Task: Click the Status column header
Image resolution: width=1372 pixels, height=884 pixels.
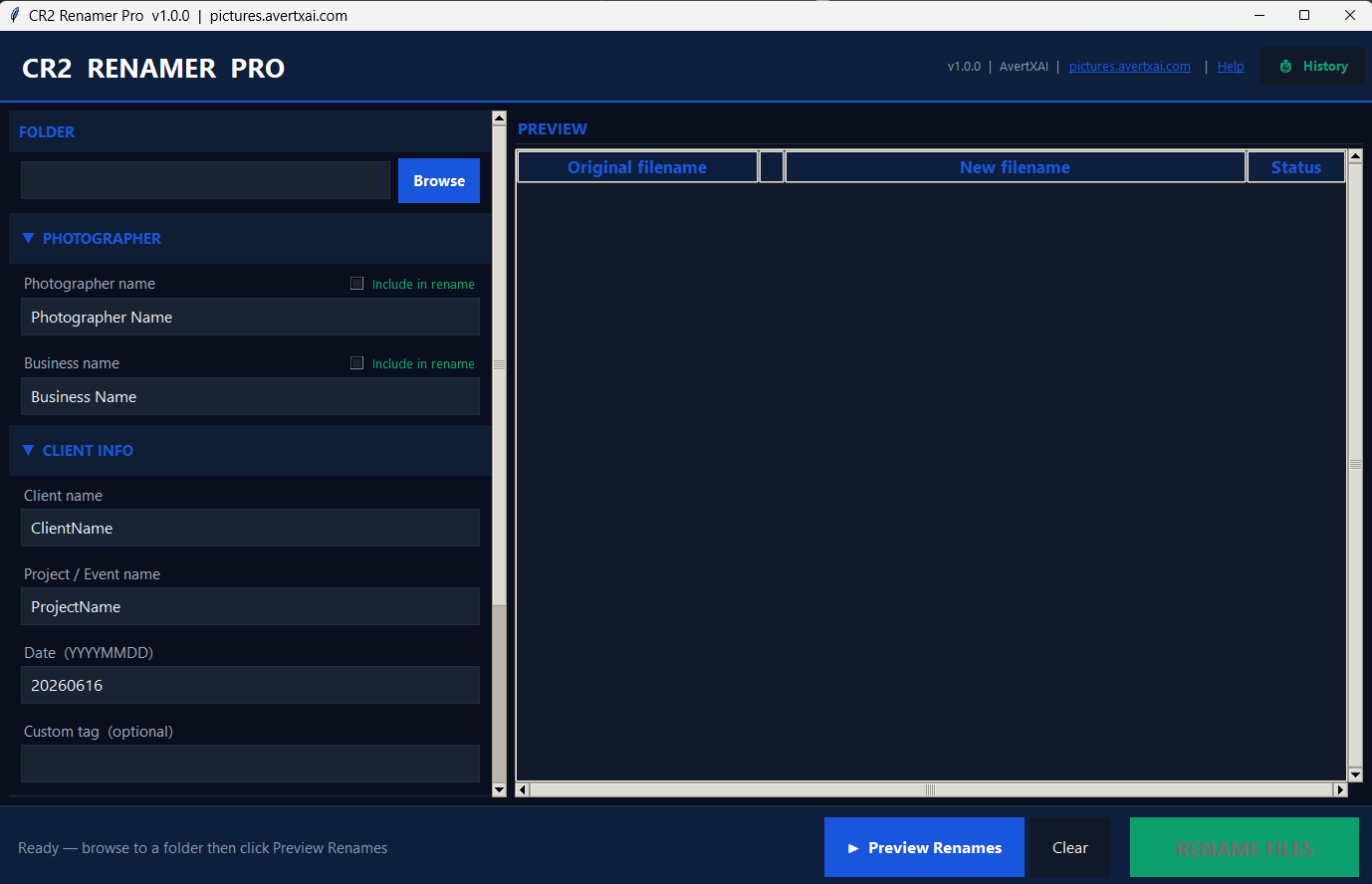Action: (x=1296, y=167)
